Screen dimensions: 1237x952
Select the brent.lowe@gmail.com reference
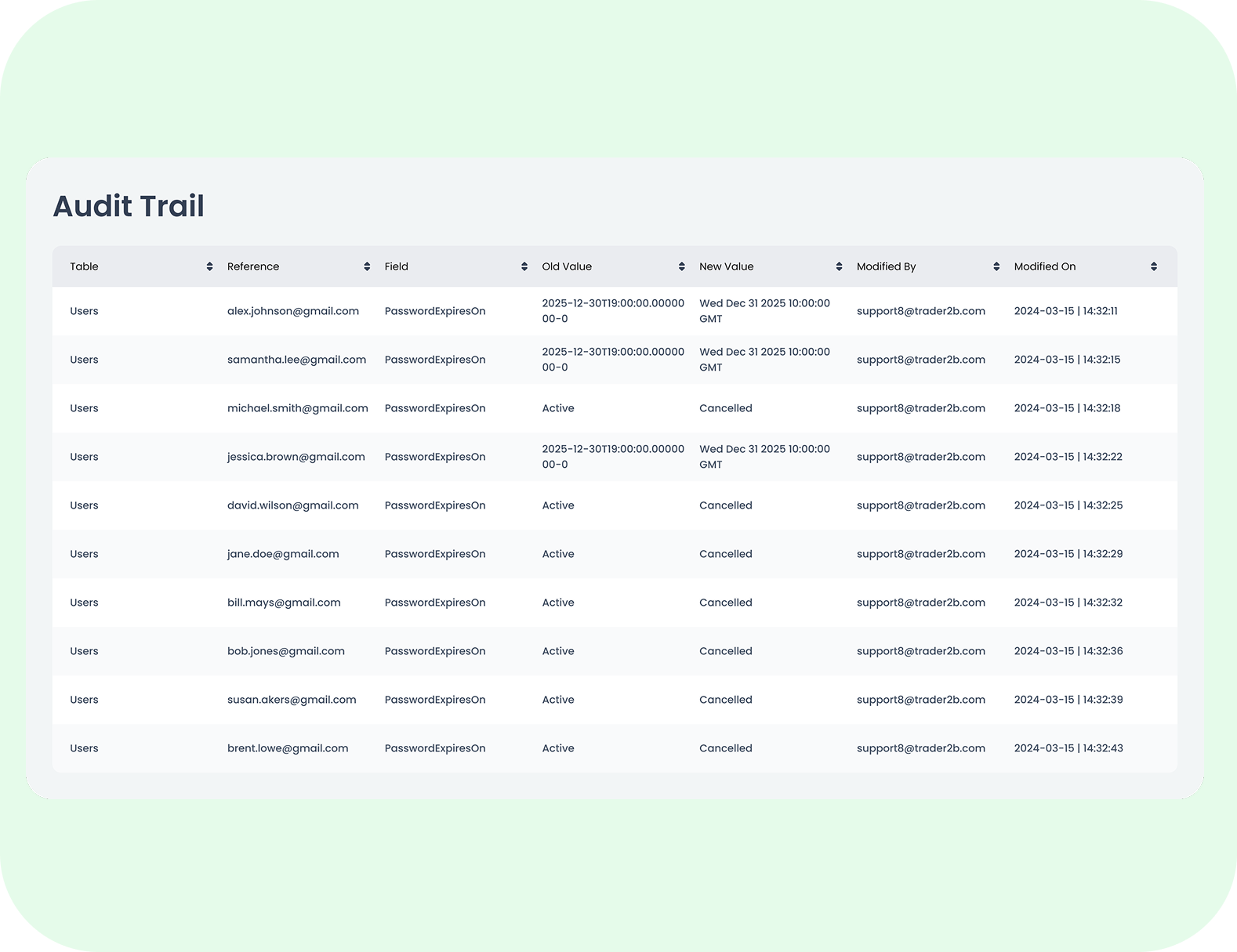coord(288,748)
